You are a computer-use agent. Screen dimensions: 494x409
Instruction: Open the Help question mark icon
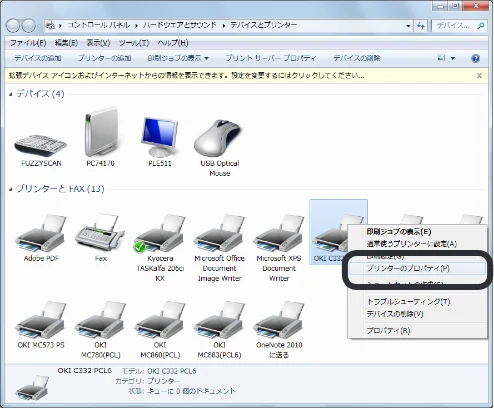475,58
